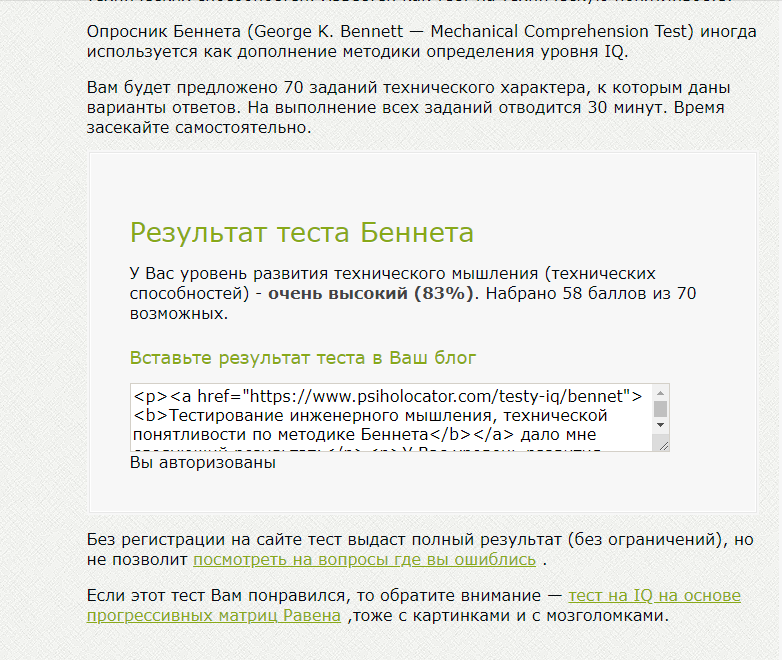Click the heading 'Результат теста Беннета'
Image resolution: width=782 pixels, height=660 pixels.
coord(302,232)
